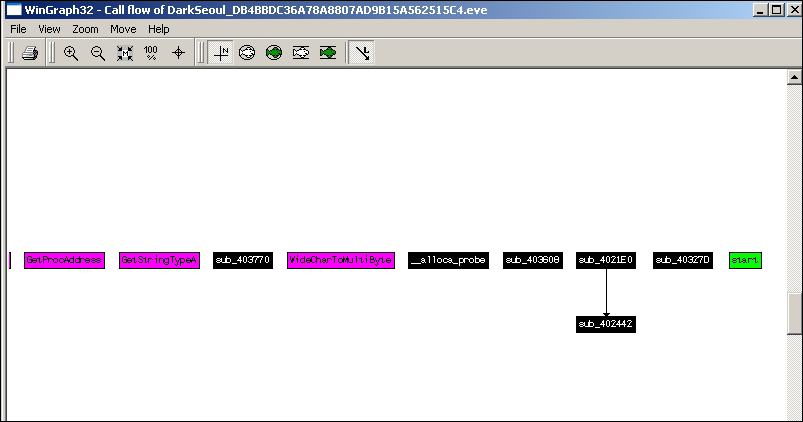Close the WinGraph32 window

coord(793,10)
